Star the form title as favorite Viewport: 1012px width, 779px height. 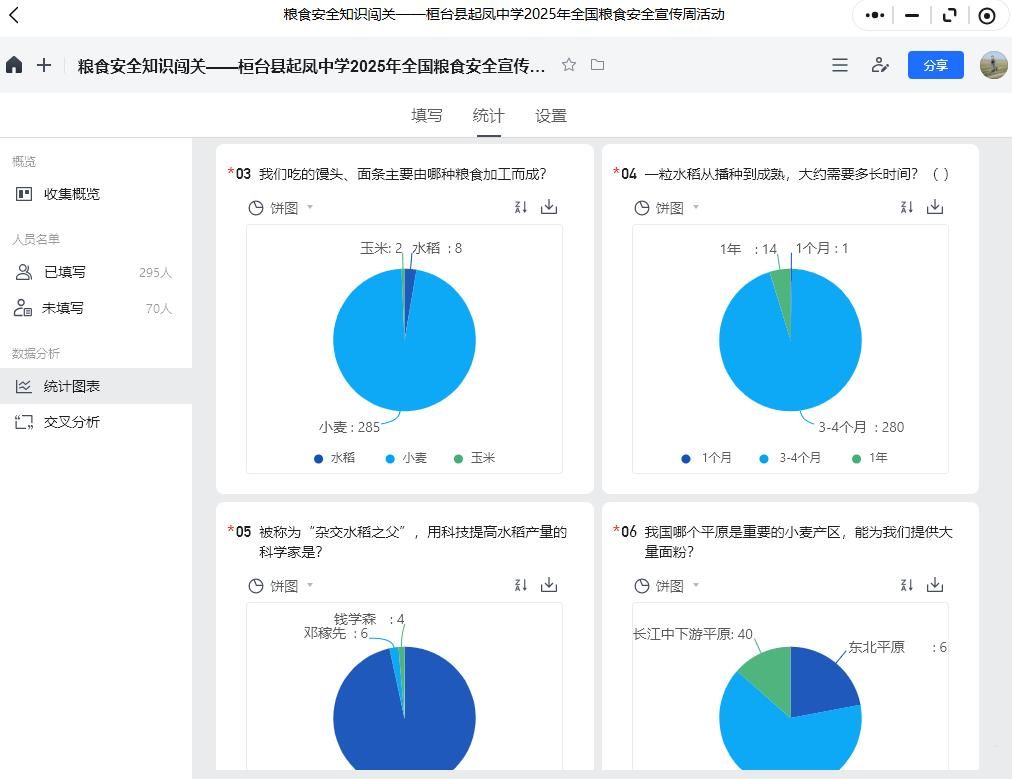point(569,65)
